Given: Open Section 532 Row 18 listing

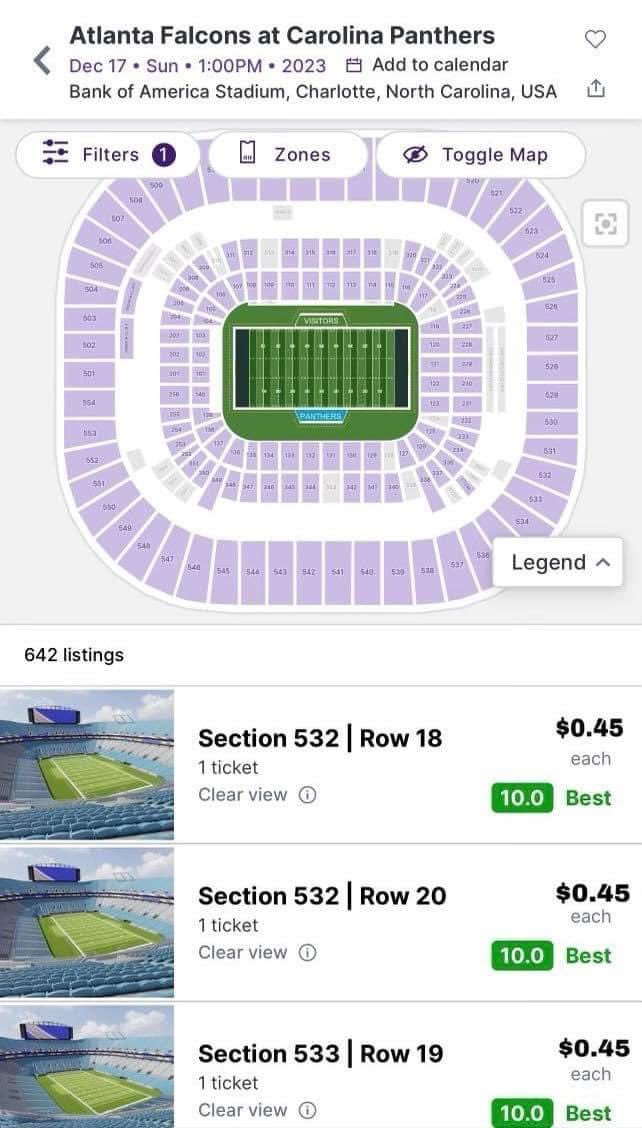Looking at the screenshot, I should 320,739.
